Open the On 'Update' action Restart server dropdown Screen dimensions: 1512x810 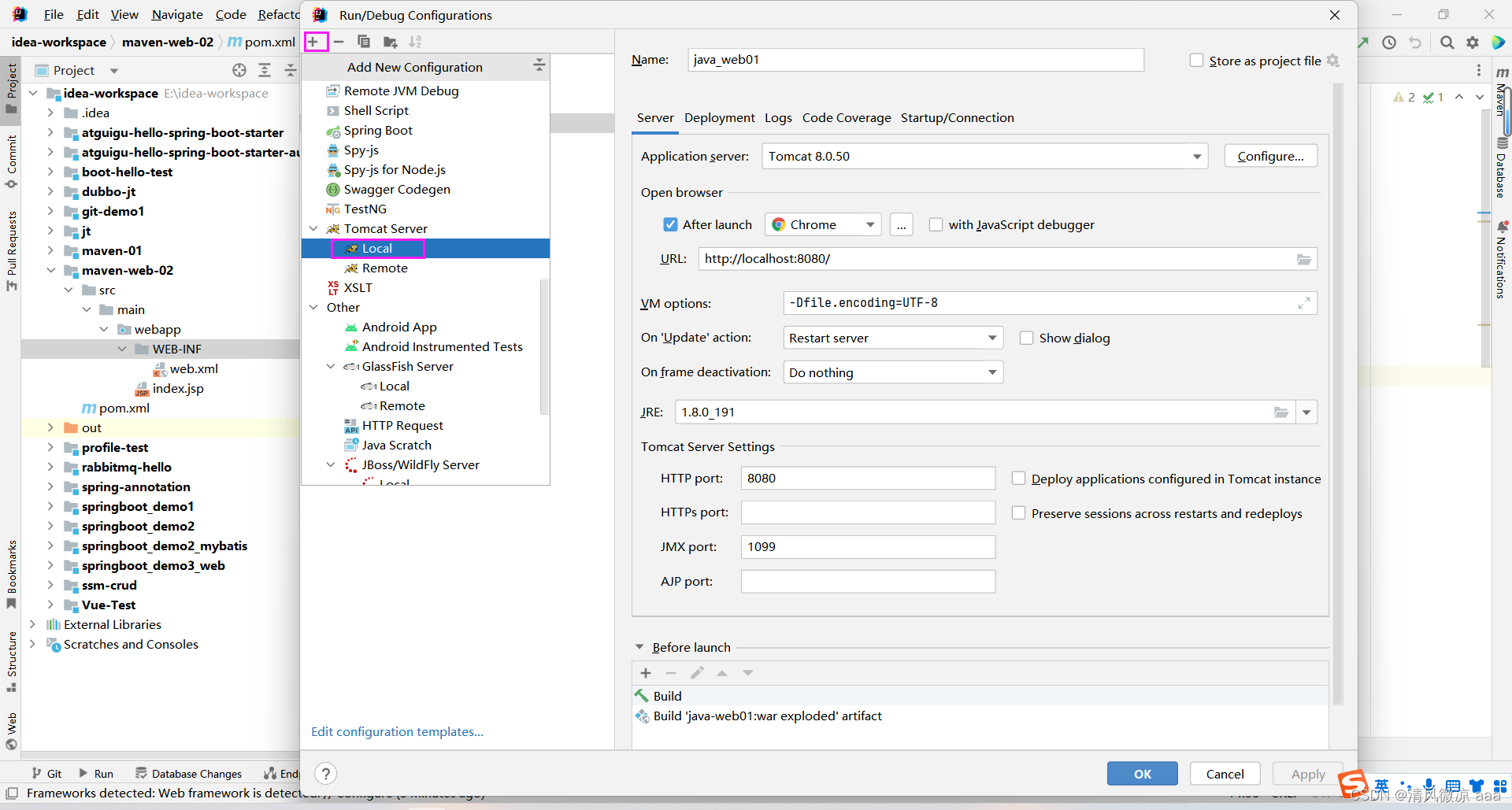(893, 338)
